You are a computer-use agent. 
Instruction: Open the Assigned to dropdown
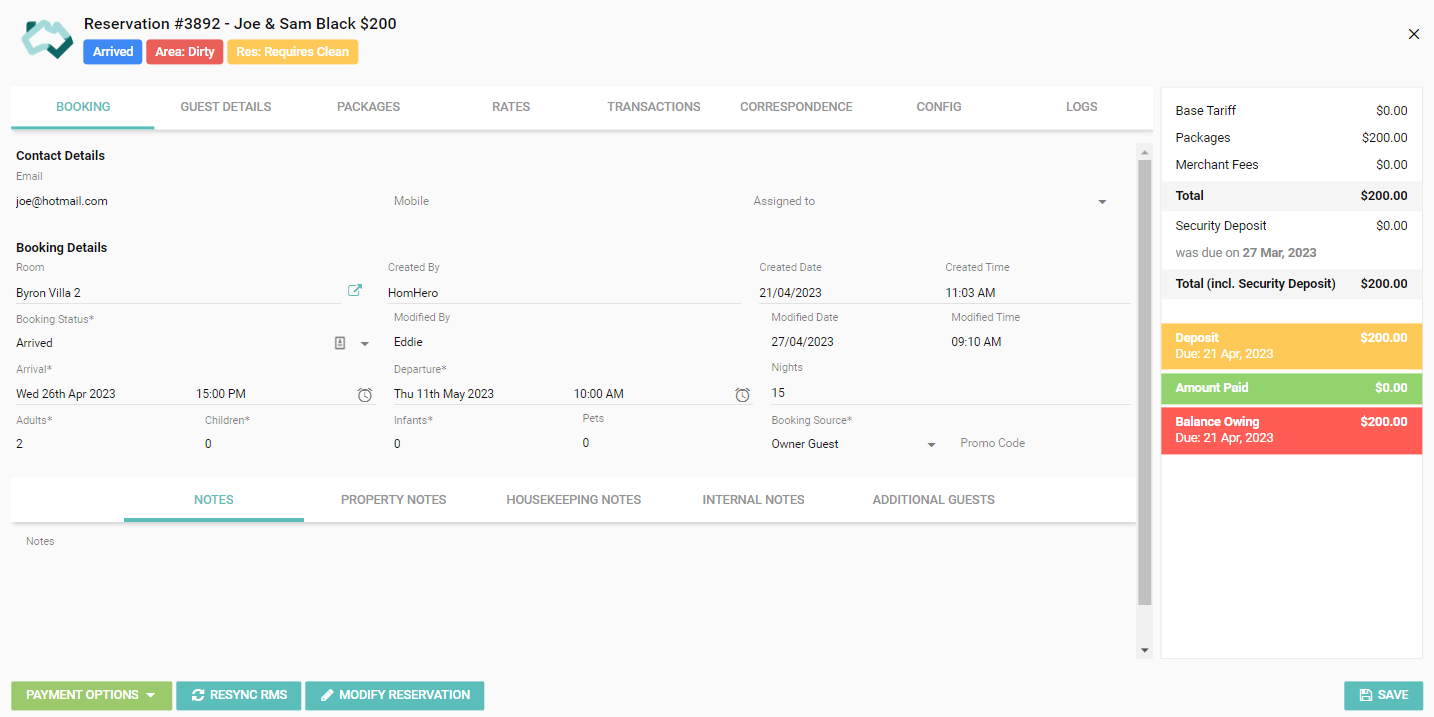pyautogui.click(x=1102, y=202)
